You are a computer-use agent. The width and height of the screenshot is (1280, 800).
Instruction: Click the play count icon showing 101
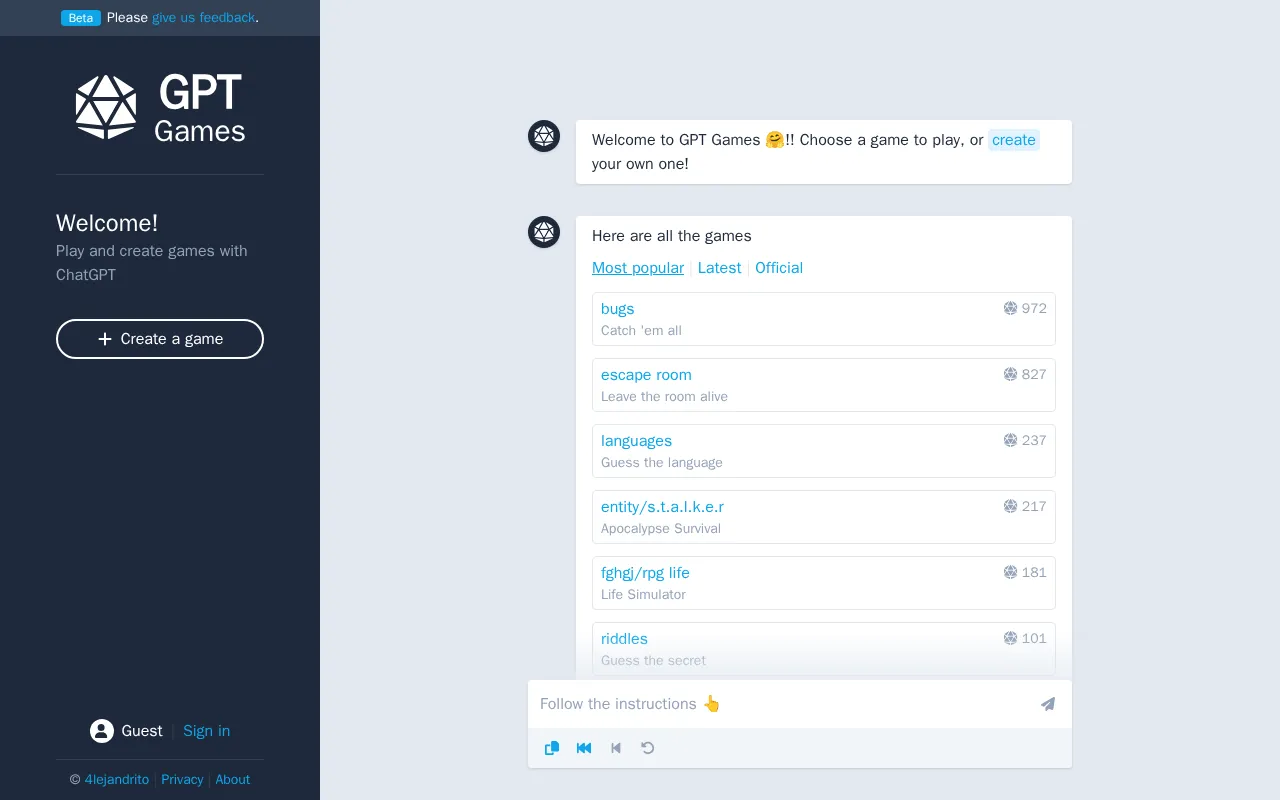(1010, 638)
